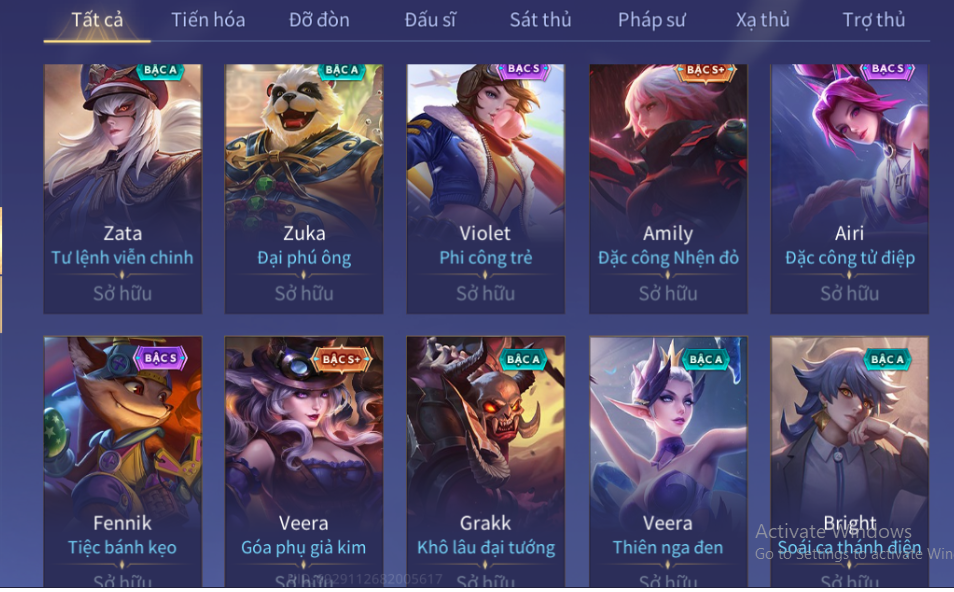
Task: Click BẬC S+ badge on Amily card
Action: coord(706,71)
